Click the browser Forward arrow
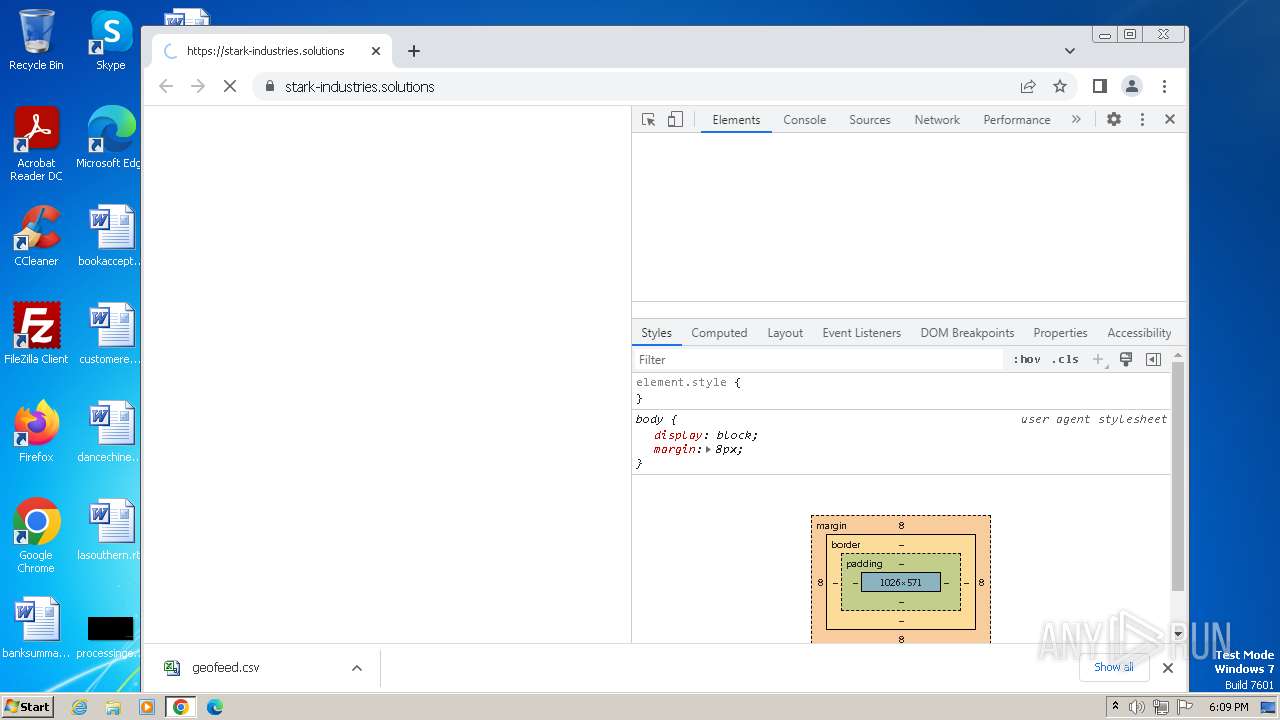Screen dimensions: 1280x720 pyautogui.click(x=198, y=87)
